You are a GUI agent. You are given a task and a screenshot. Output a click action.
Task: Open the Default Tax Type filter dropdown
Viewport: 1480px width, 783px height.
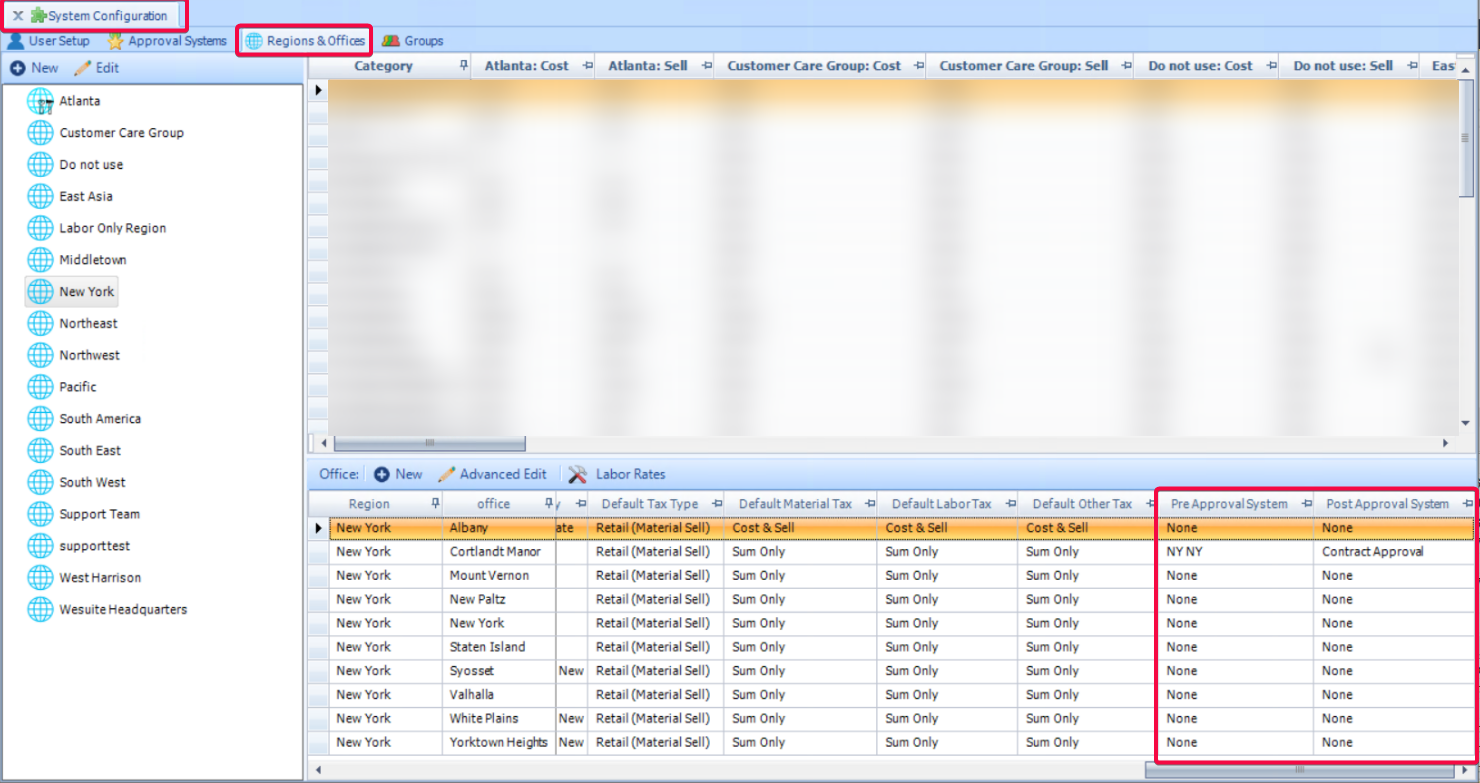pyautogui.click(x=715, y=503)
